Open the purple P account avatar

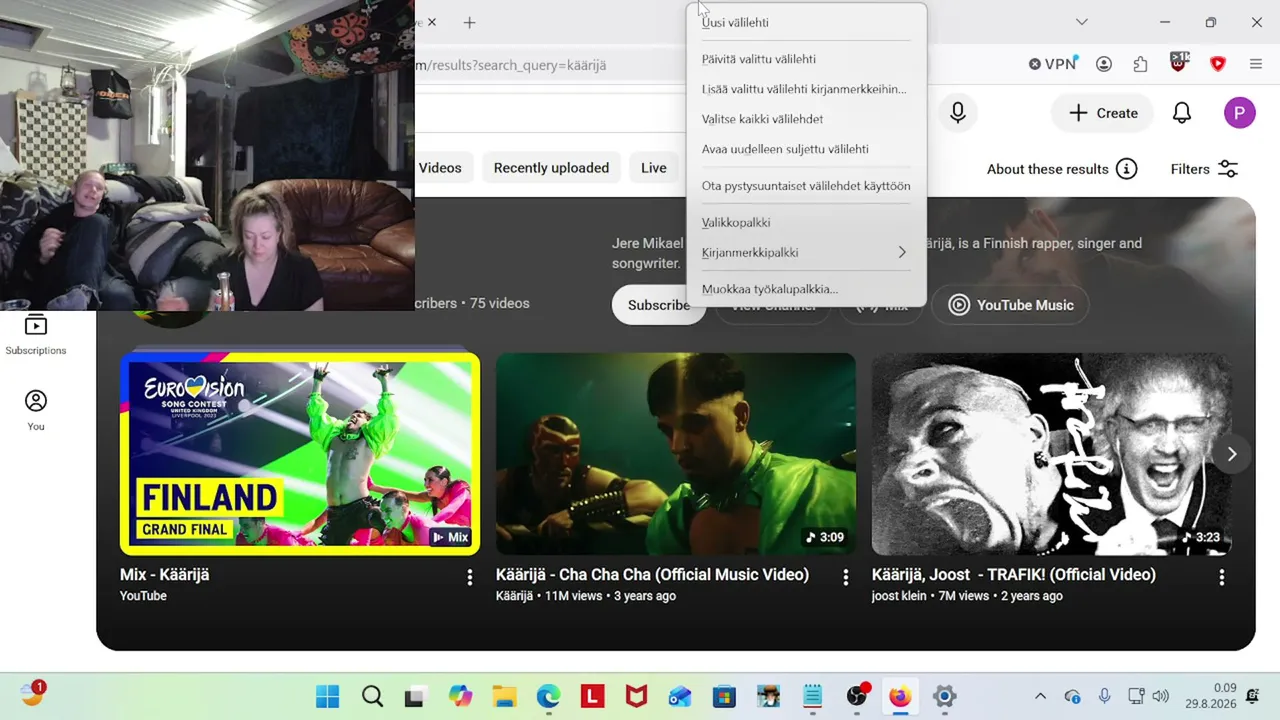pos(1240,113)
